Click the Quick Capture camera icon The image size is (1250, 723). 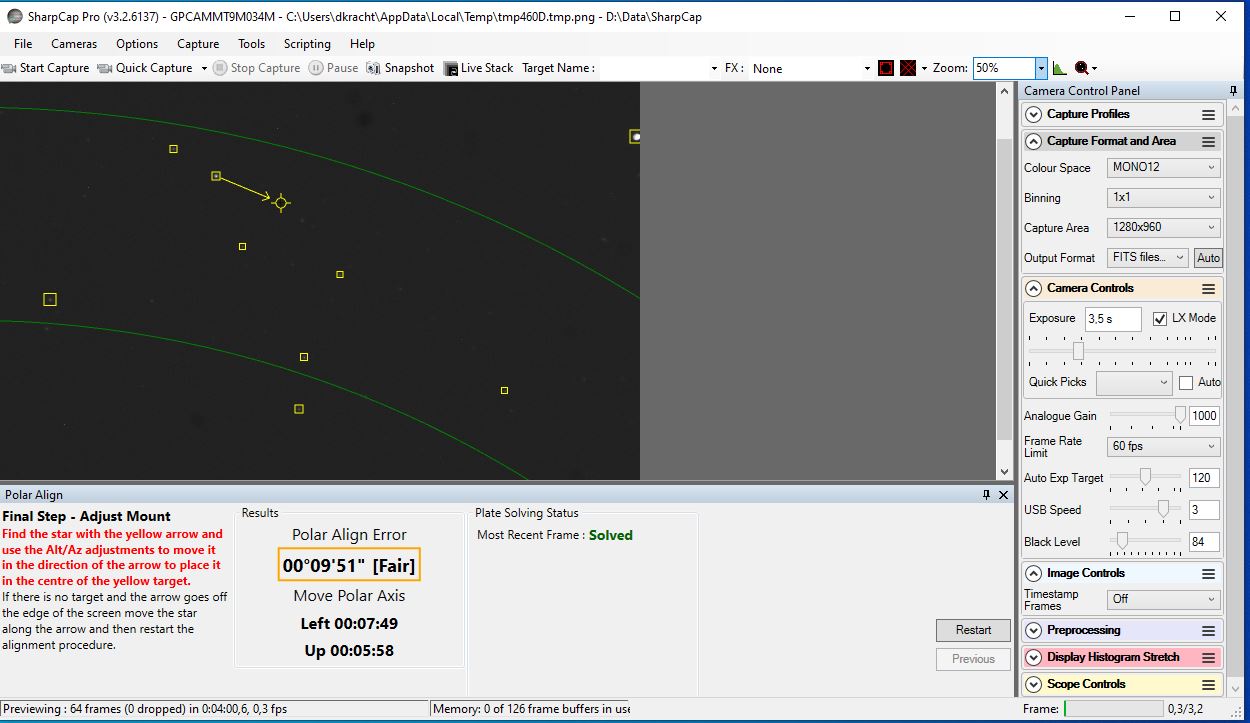(x=105, y=68)
